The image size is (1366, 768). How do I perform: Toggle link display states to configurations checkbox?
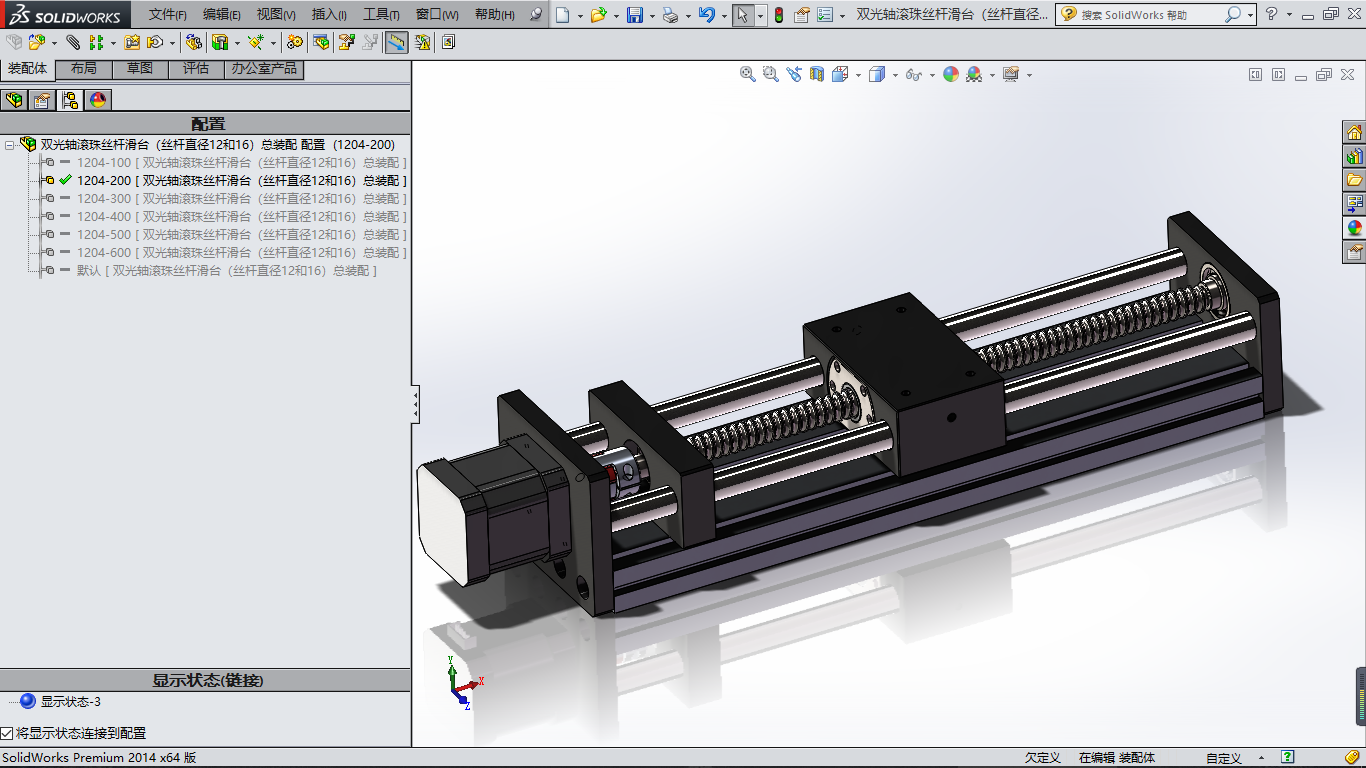(x=7, y=733)
